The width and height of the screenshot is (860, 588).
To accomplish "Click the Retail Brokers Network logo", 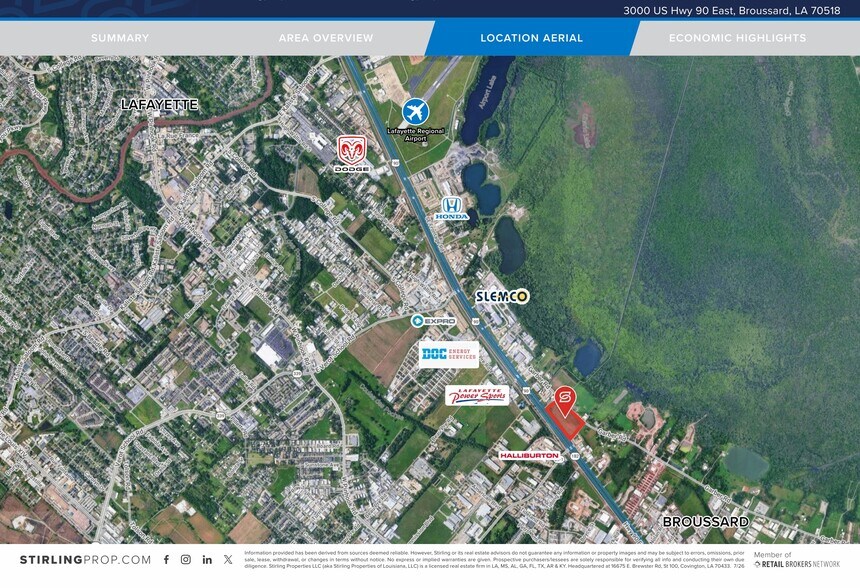I will [x=797, y=564].
